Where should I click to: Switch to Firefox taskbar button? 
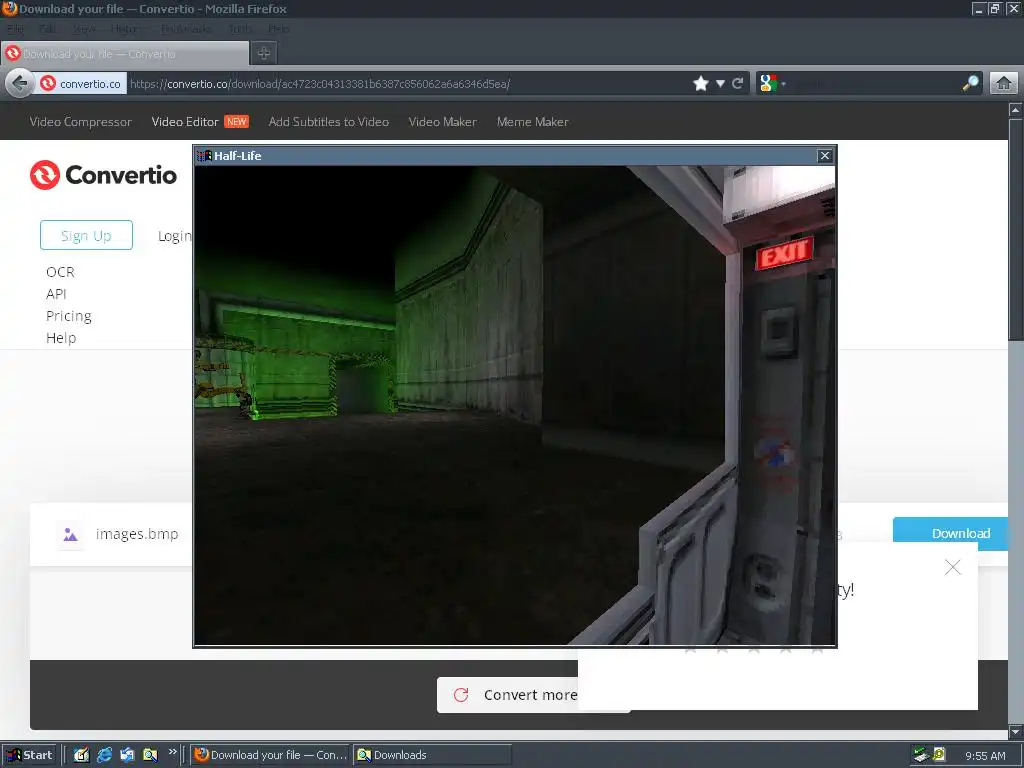pyautogui.click(x=270, y=755)
